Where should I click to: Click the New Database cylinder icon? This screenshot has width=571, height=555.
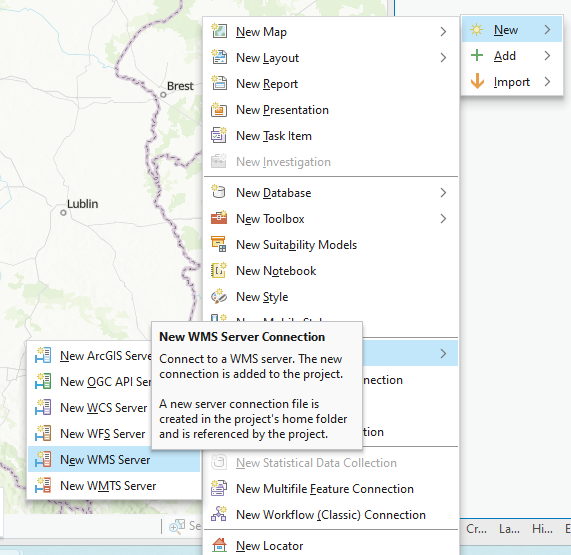pos(219,192)
